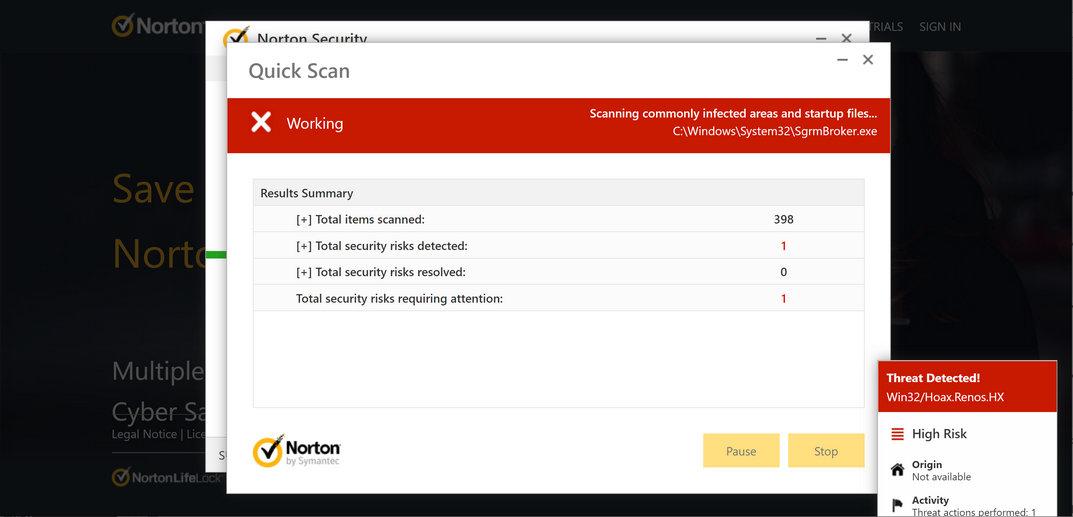Click Norton checkmark logo in Norton Security title
The width and height of the screenshot is (1073, 517).
tap(235, 37)
